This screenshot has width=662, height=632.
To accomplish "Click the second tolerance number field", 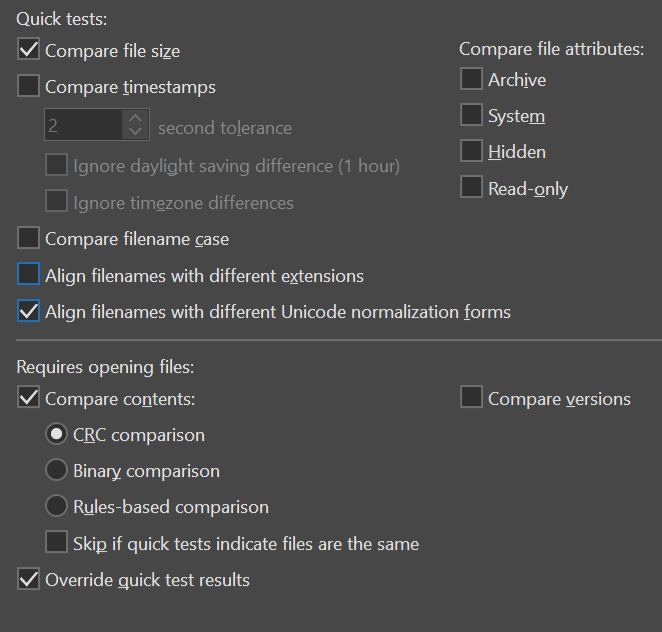I will [x=84, y=125].
